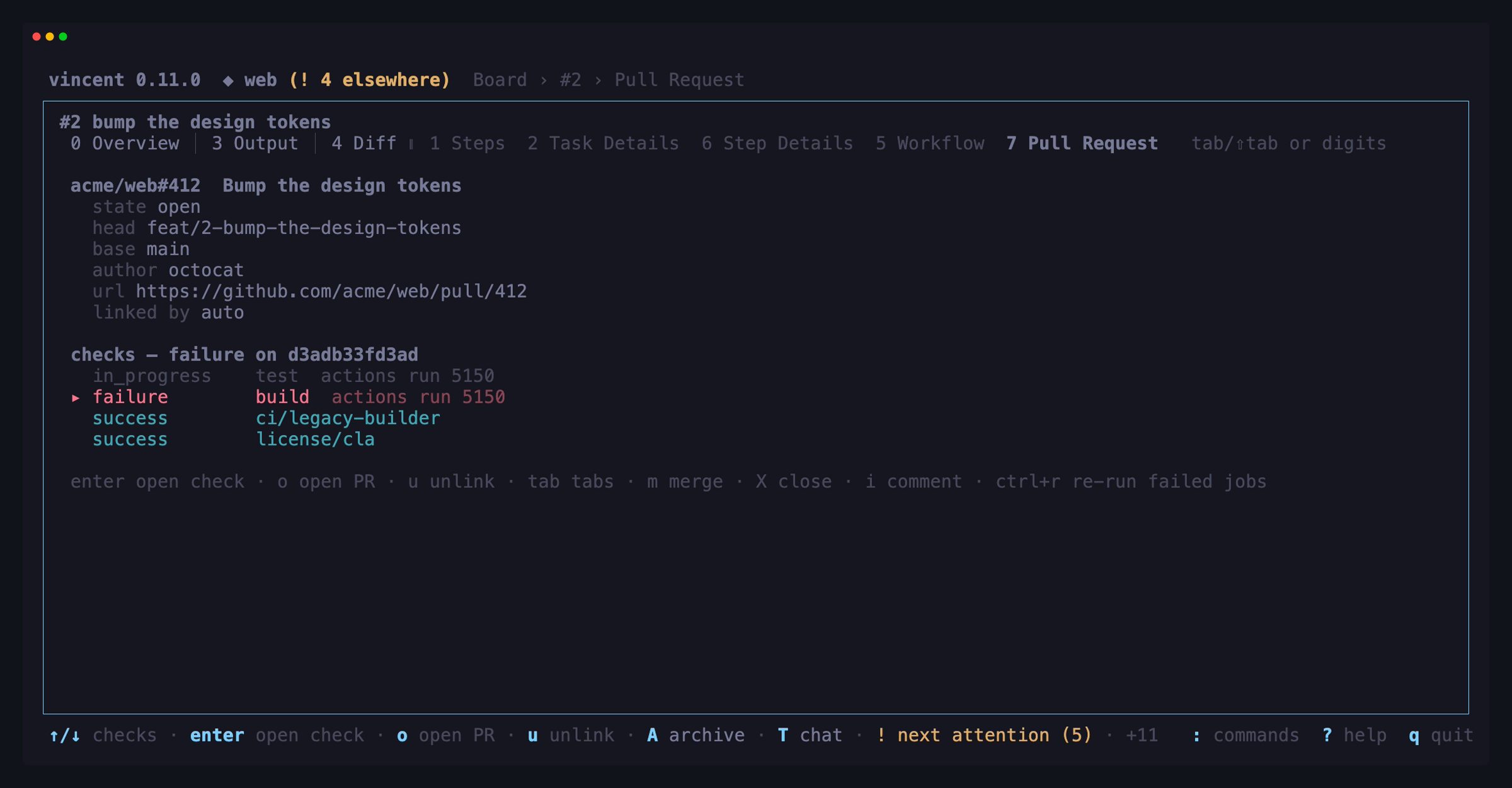Select the ci/legacy-builder success check
Screen dimensions: 1512x788
coord(266,419)
